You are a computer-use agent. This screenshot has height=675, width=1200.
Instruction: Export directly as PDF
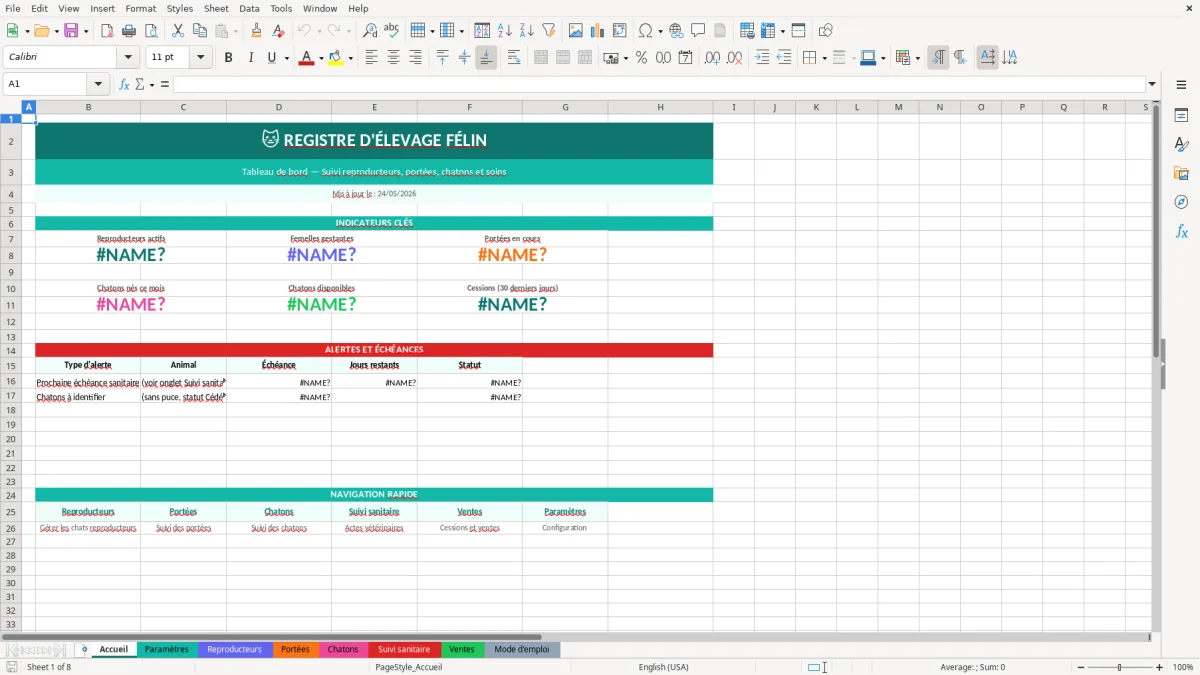click(107, 31)
